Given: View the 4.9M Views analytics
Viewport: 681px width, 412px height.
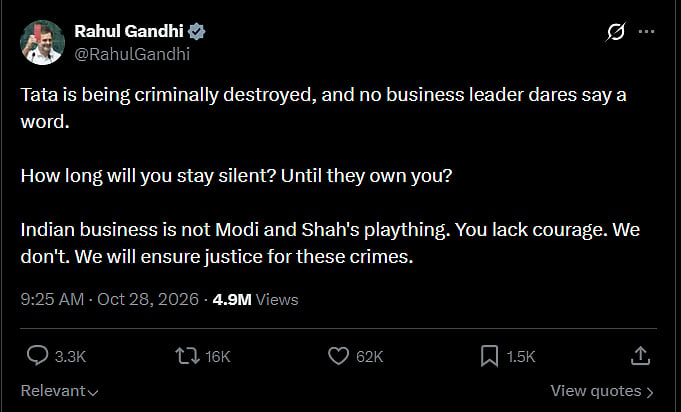Looking at the screenshot, I should pos(255,300).
